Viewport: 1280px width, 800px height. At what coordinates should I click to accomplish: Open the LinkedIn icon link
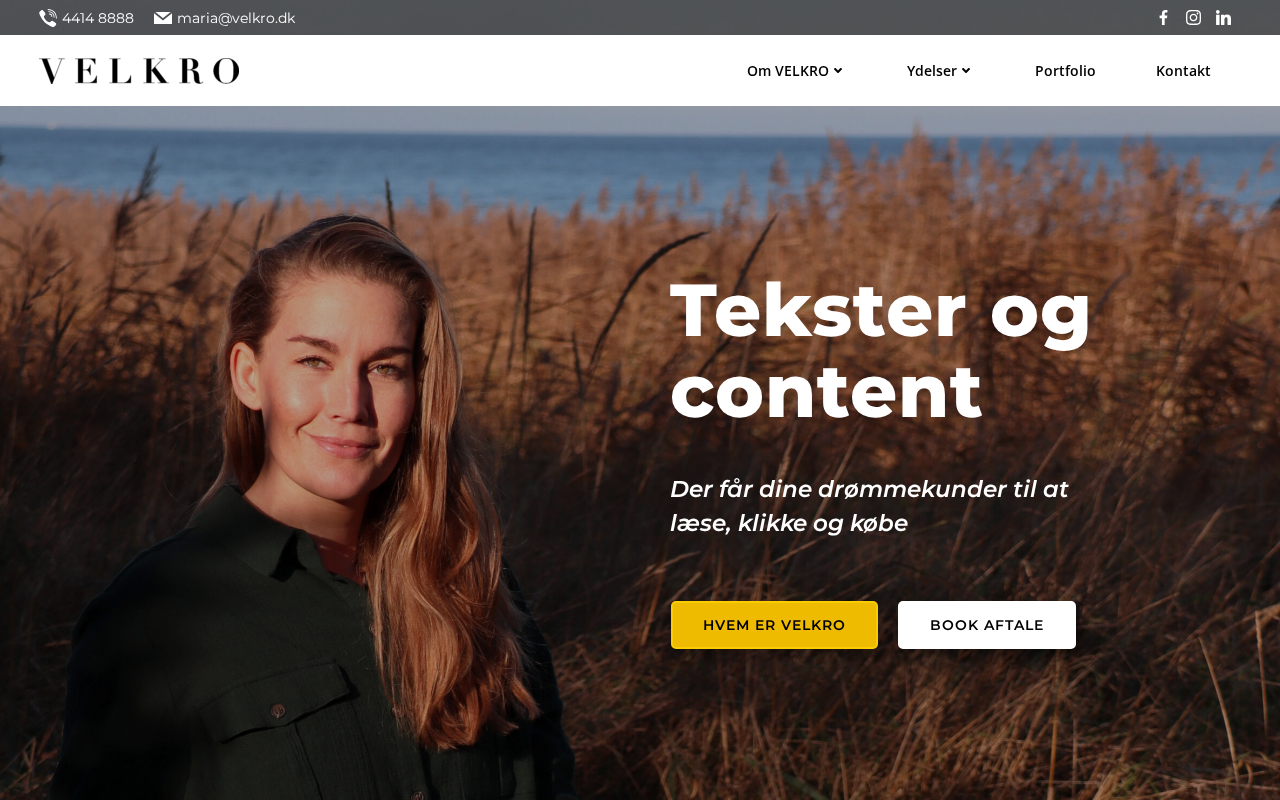[1223, 18]
